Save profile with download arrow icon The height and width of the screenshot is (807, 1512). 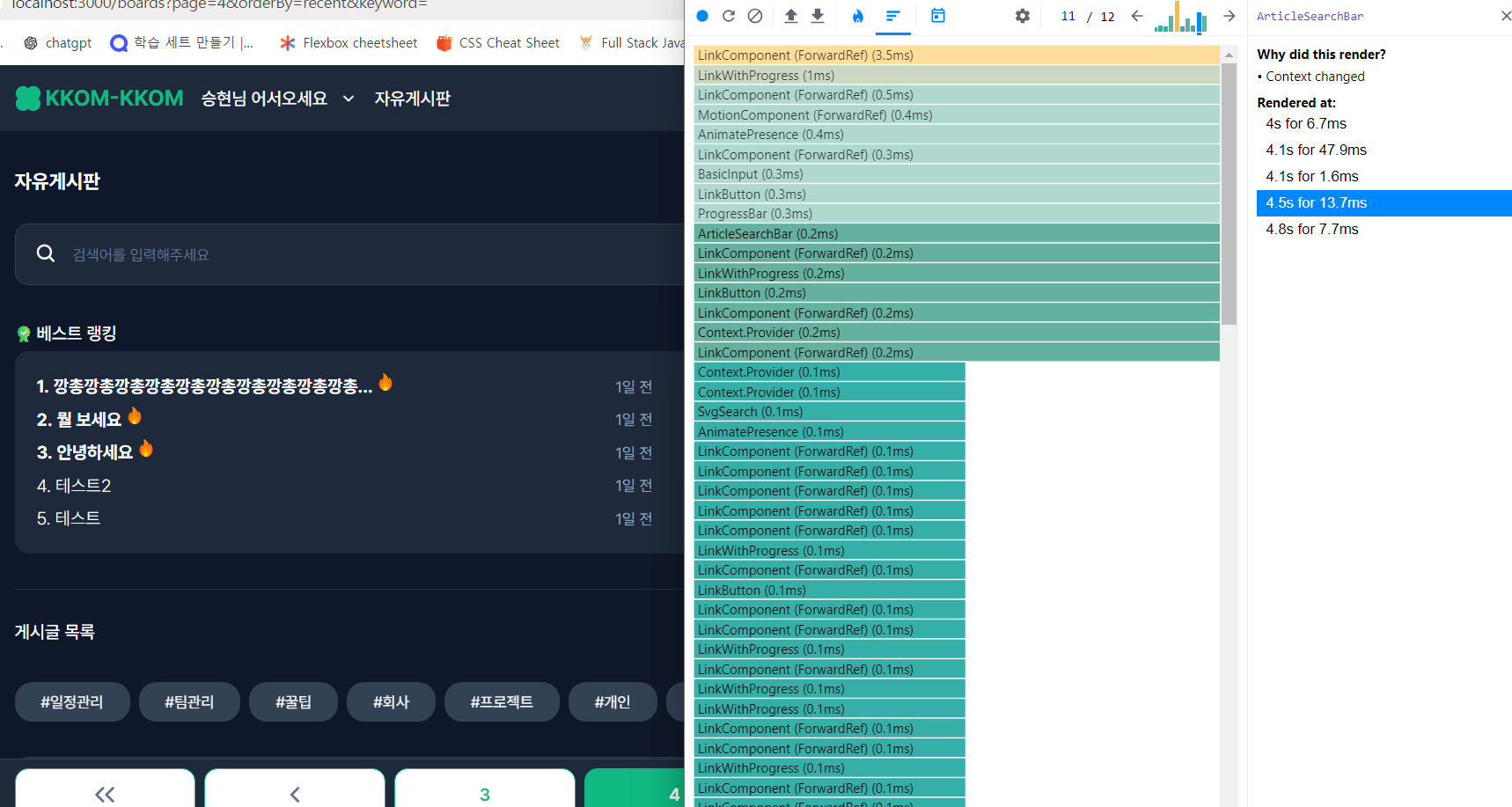pos(818,16)
